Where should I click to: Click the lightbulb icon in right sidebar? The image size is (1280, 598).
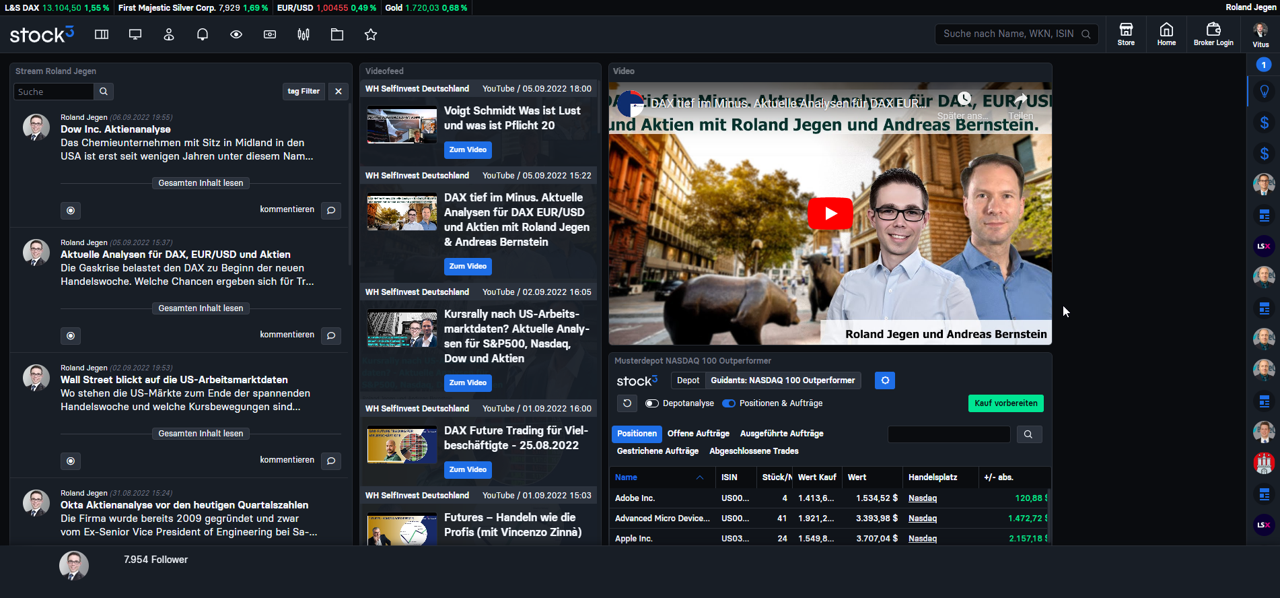pos(1264,91)
